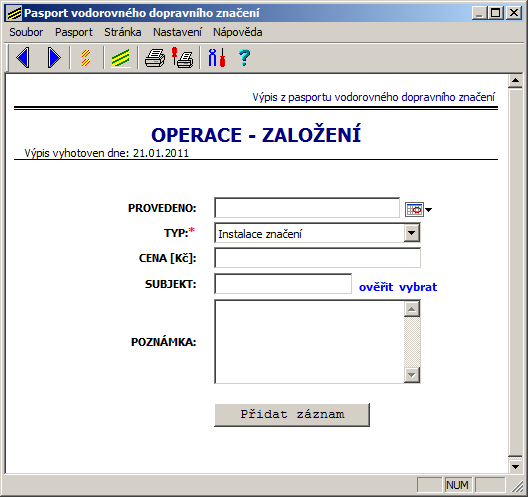The height and width of the screenshot is (497, 528).
Task: Open the Nastavení menu
Action: point(177,32)
